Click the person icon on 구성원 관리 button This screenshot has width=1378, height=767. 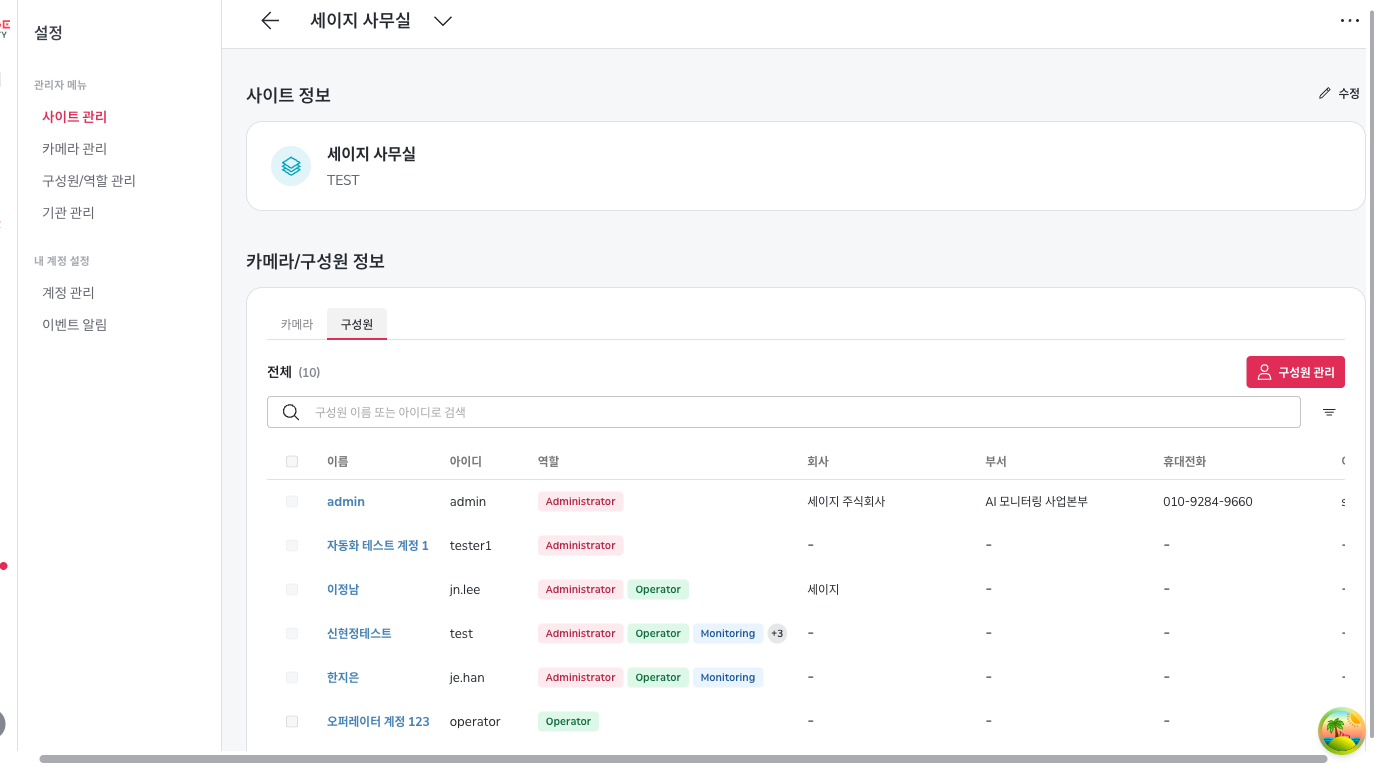[x=1265, y=372]
